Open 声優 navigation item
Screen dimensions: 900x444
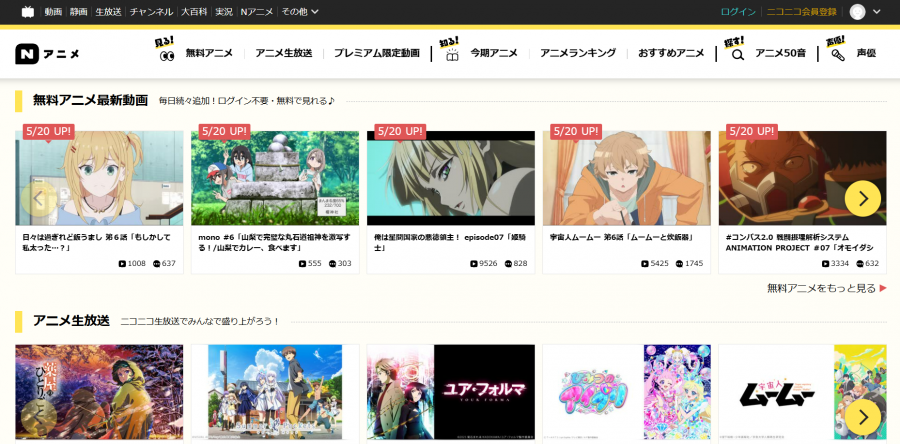click(866, 53)
